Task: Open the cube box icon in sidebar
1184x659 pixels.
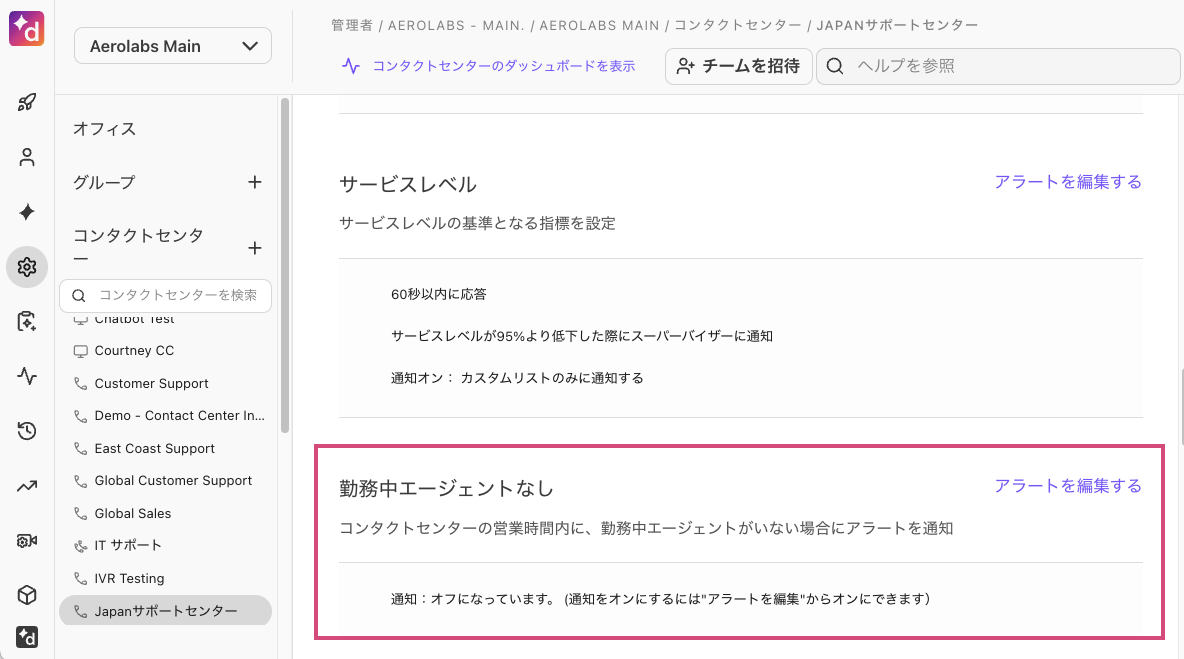Action: coord(27,595)
